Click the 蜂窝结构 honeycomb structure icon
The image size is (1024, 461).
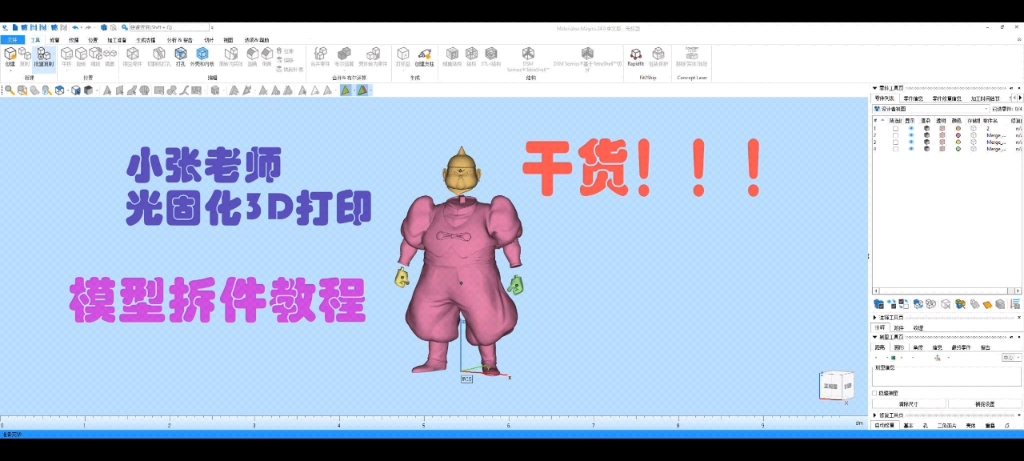tap(451, 56)
